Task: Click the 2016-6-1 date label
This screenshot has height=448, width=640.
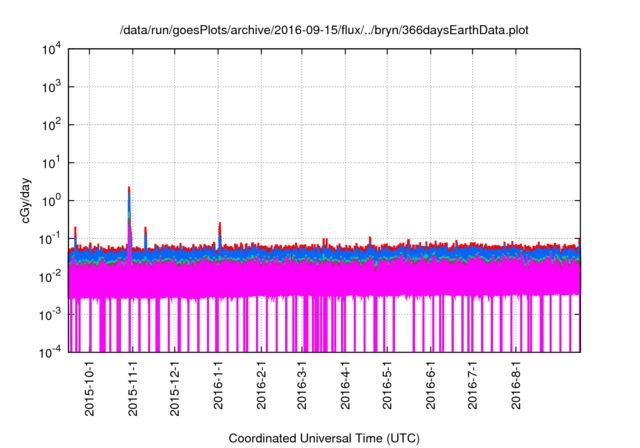Action: [x=431, y=385]
